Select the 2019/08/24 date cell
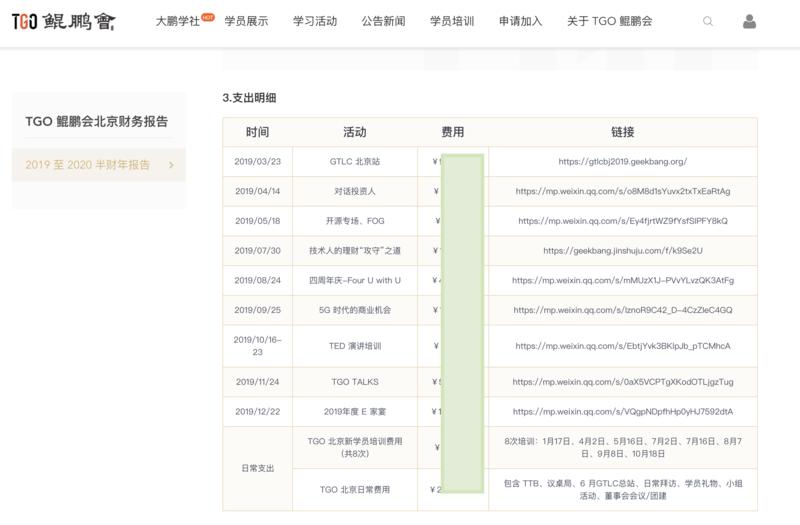Image resolution: width=800 pixels, height=525 pixels. tap(258, 280)
